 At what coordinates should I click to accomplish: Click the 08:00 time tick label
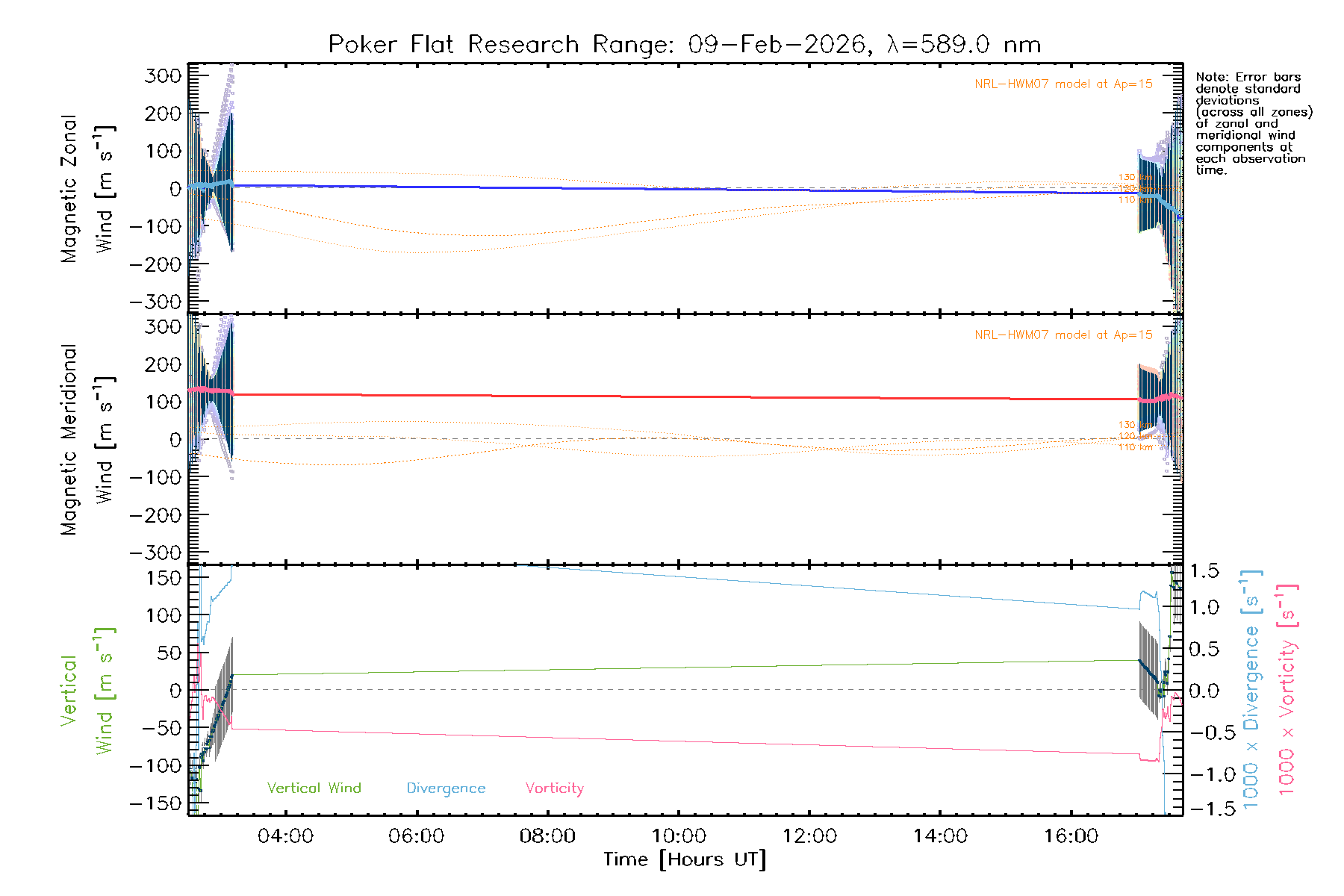pos(547,836)
